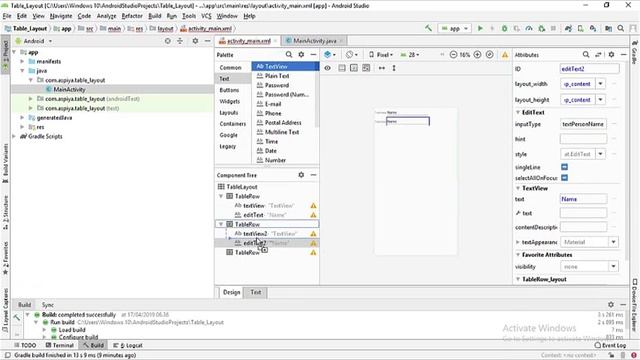Open the Pixel device dropdown
Viewport: 640px width, 360px height.
coord(380,54)
